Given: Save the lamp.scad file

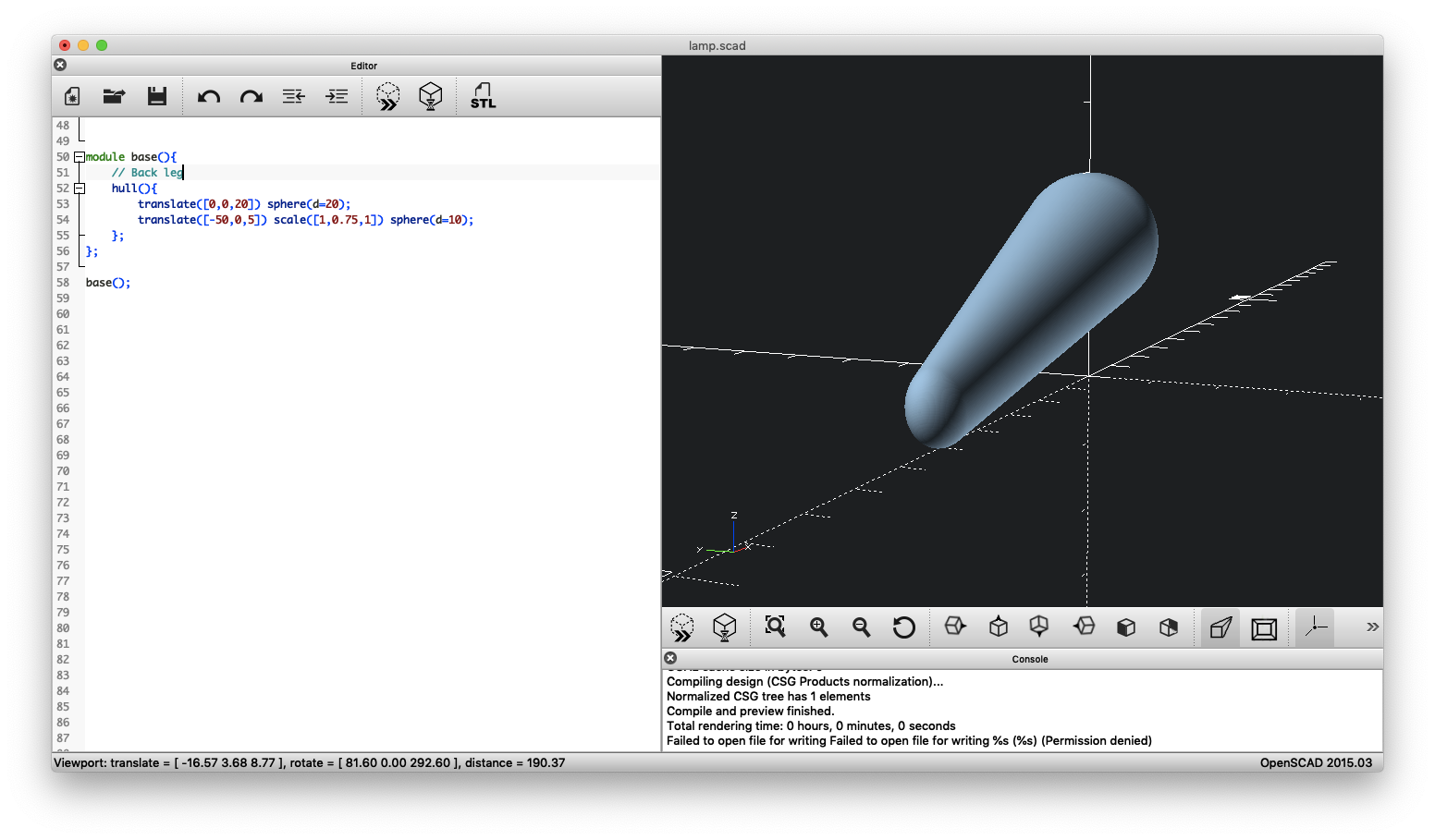Looking at the screenshot, I should click(x=157, y=95).
